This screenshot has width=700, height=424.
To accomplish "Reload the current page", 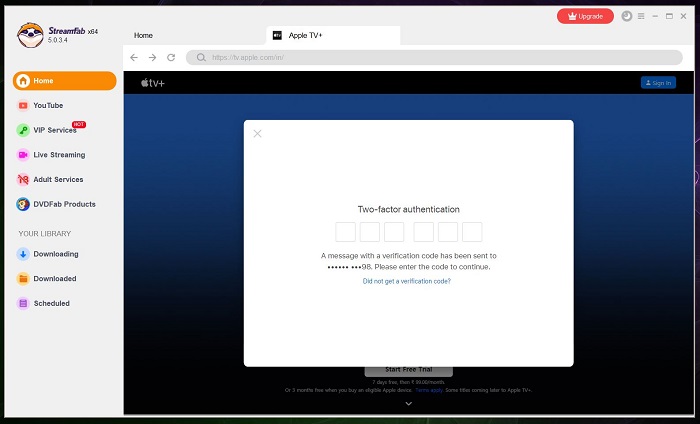I will [x=171, y=58].
